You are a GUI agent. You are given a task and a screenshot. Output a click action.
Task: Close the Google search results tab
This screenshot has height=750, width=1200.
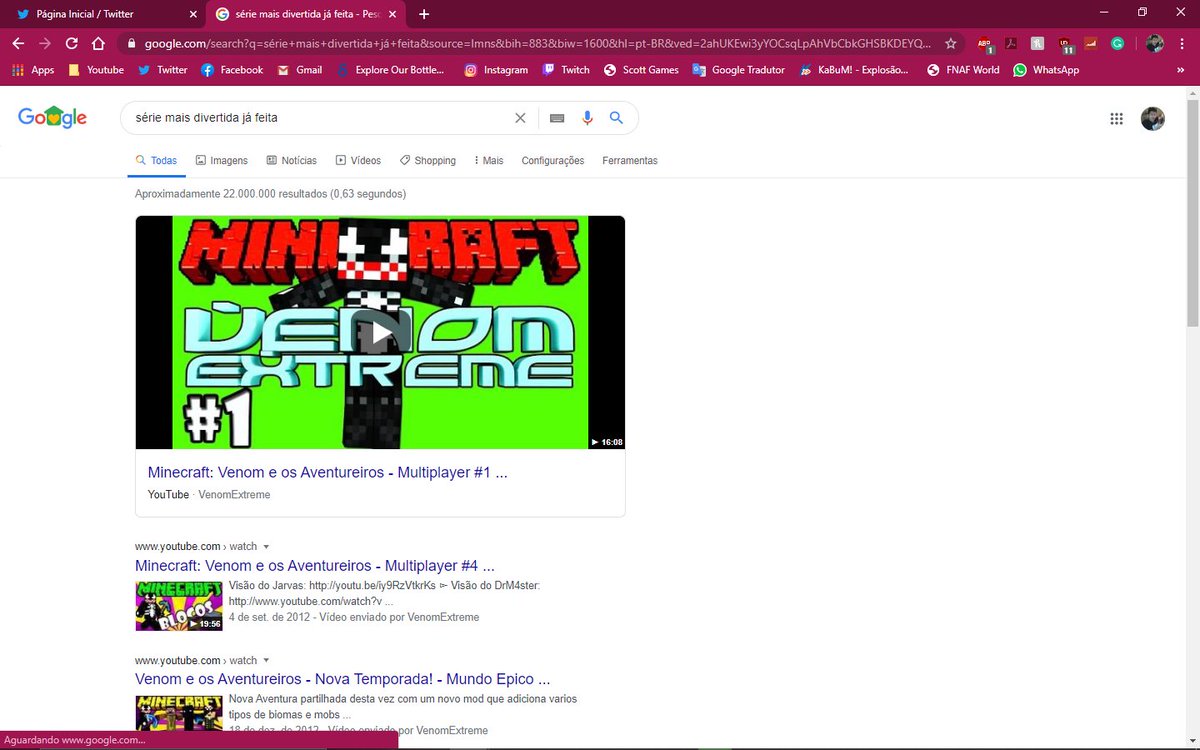[393, 14]
